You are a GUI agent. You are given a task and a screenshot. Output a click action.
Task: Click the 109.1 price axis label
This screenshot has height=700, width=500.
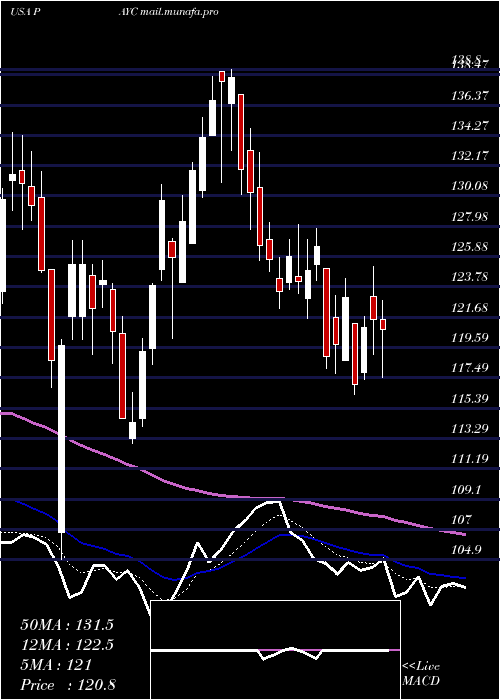click(467, 489)
